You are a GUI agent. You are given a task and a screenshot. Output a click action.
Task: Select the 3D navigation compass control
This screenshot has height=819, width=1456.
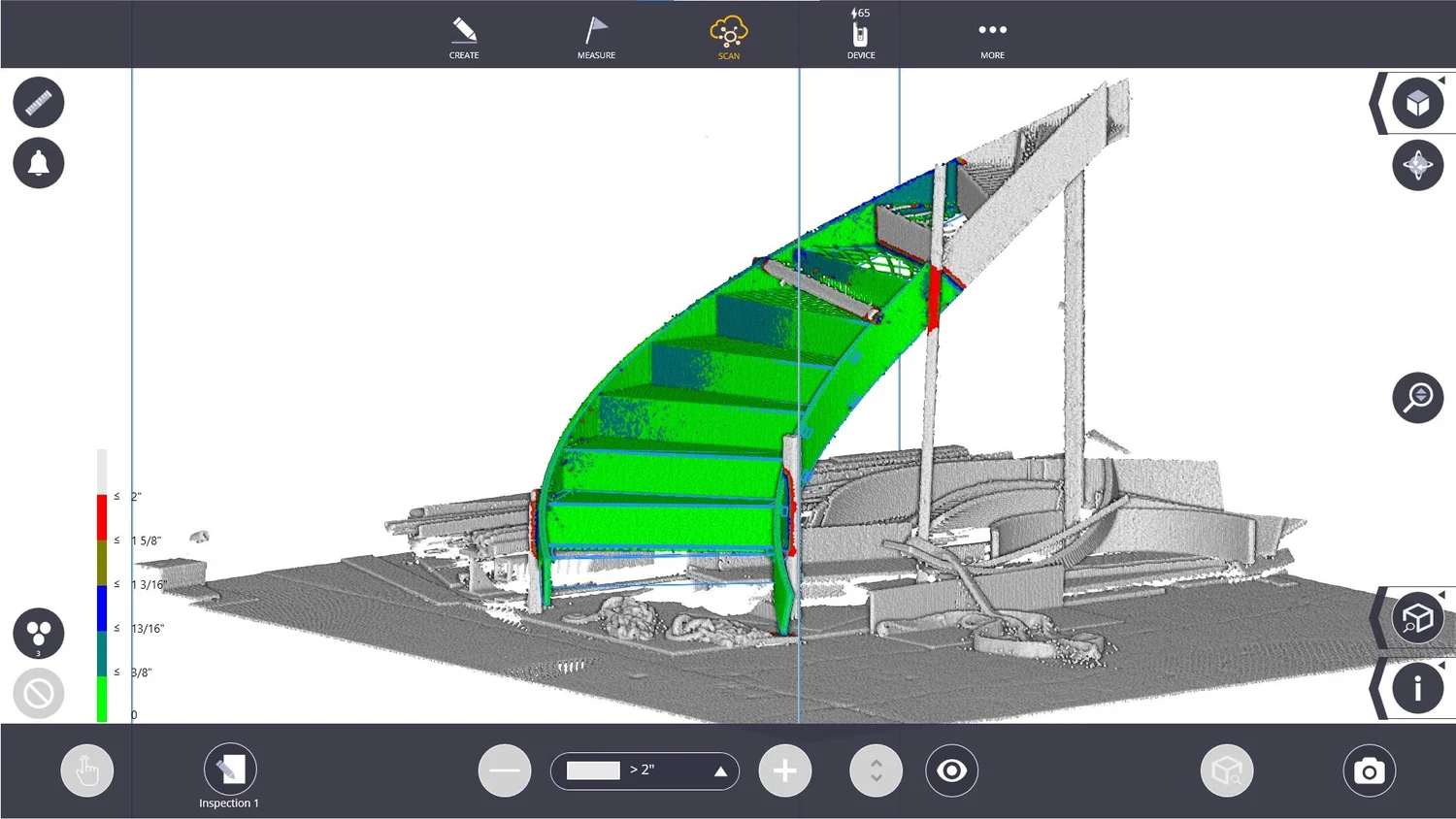[1418, 165]
